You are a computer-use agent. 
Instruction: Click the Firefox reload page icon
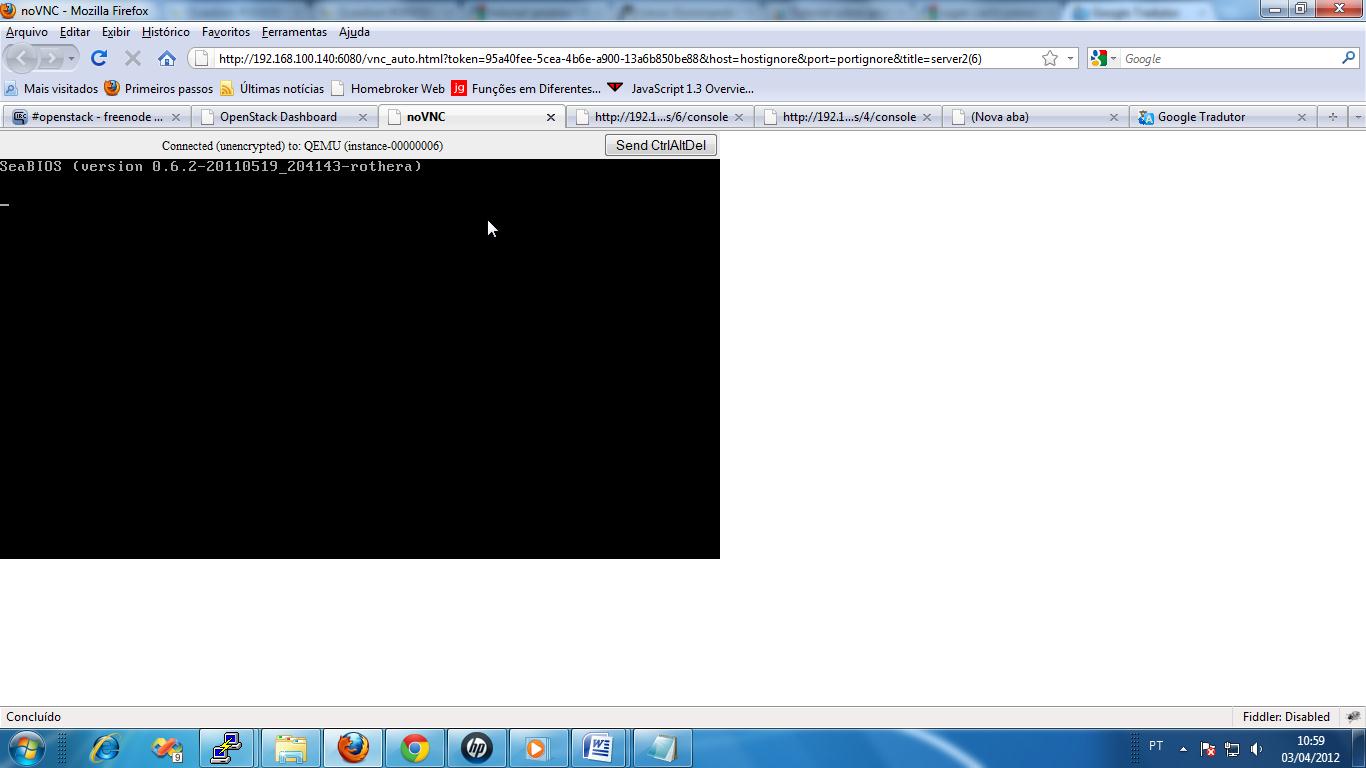(98, 58)
